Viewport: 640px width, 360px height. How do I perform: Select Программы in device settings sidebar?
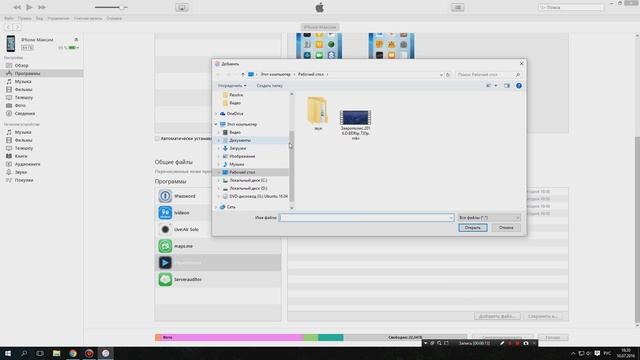pyautogui.click(x=42, y=73)
